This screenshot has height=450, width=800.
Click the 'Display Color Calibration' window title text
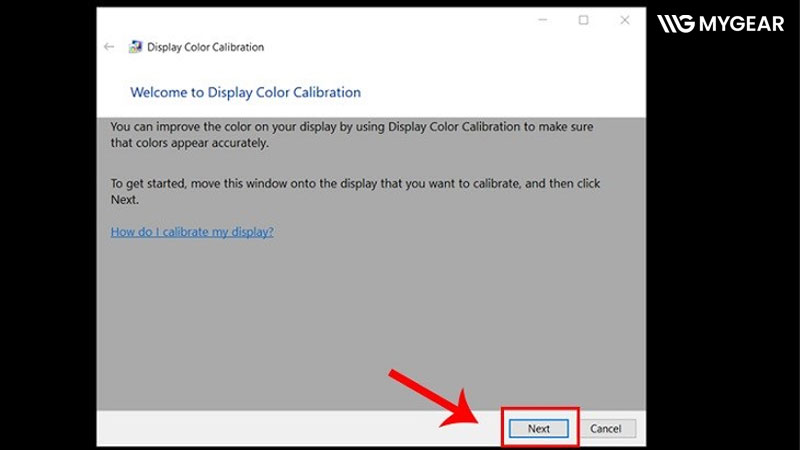click(205, 47)
